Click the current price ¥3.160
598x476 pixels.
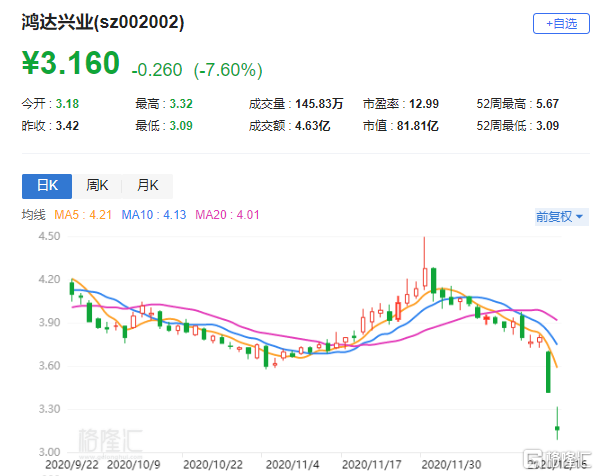71,63
